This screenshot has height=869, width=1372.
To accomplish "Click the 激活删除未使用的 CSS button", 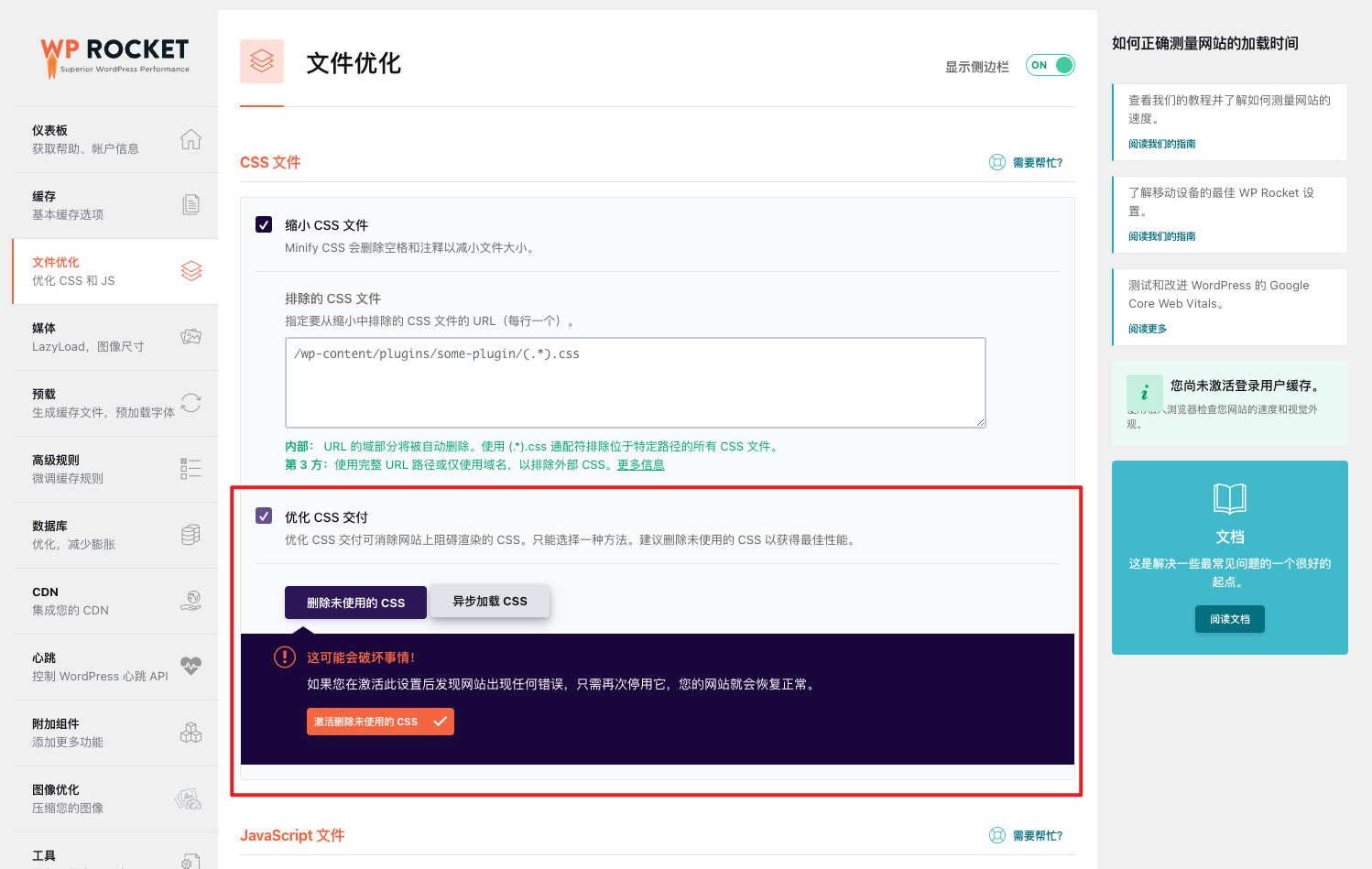I will (x=380, y=722).
